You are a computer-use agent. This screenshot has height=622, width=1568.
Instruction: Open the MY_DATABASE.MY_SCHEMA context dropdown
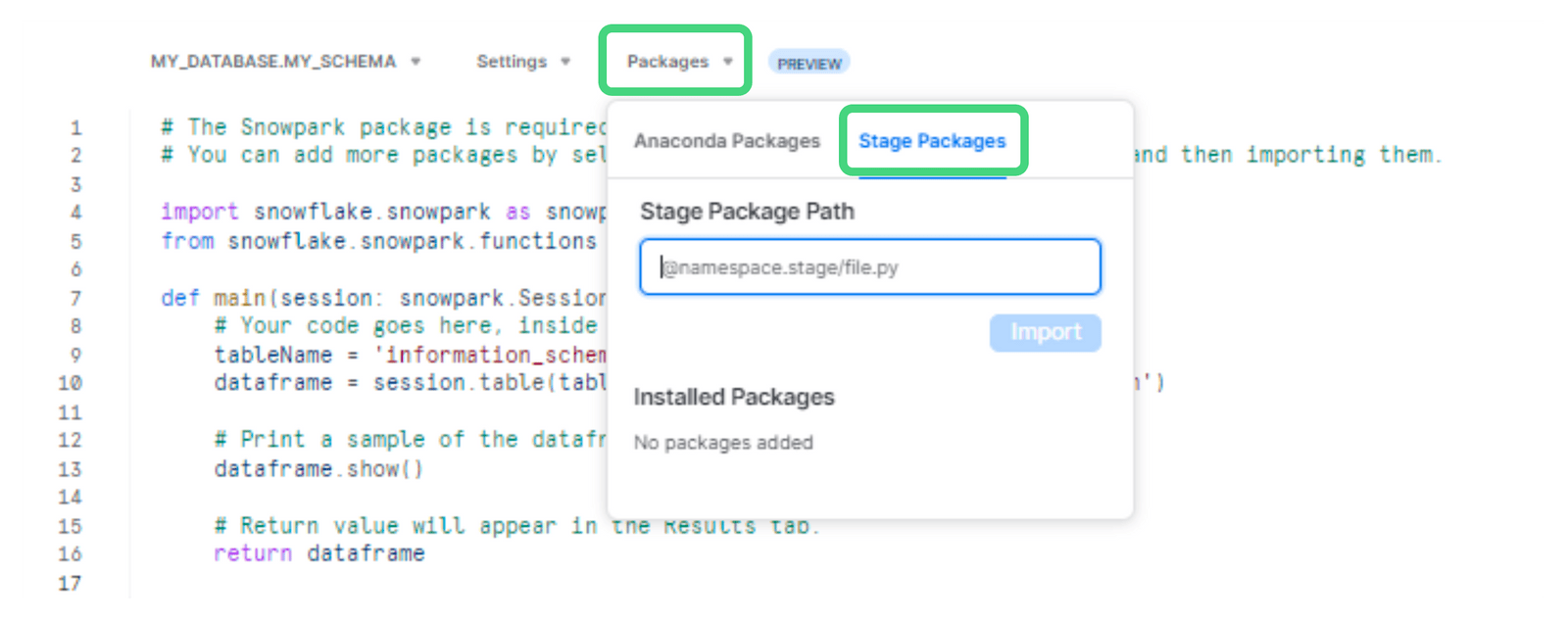click(x=284, y=62)
